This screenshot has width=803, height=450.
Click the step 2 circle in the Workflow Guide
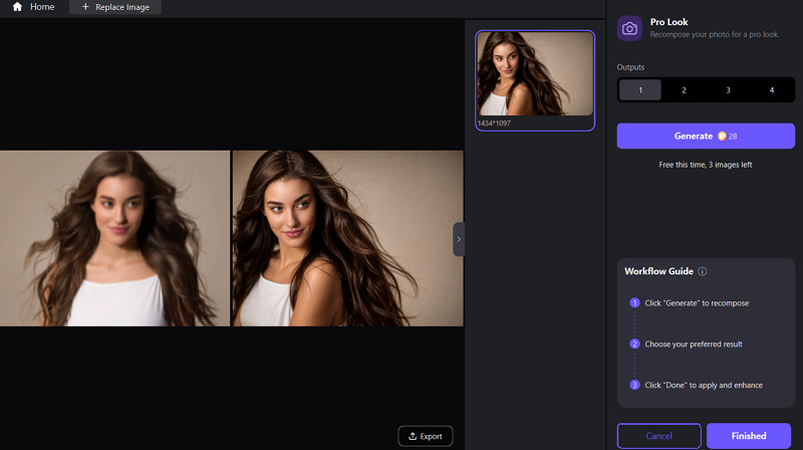click(x=635, y=344)
